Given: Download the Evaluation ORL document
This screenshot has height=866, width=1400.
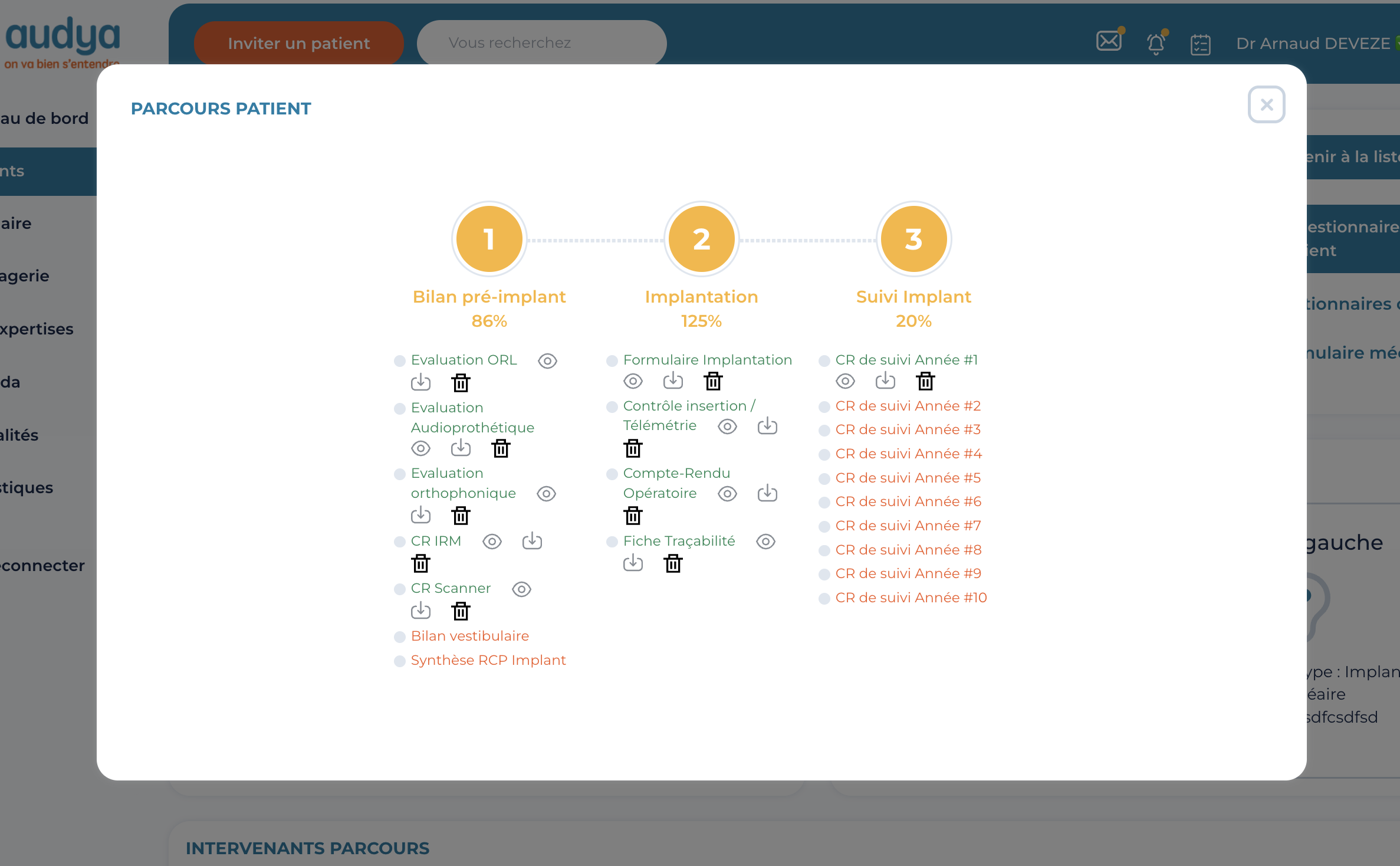Looking at the screenshot, I should pyautogui.click(x=420, y=382).
